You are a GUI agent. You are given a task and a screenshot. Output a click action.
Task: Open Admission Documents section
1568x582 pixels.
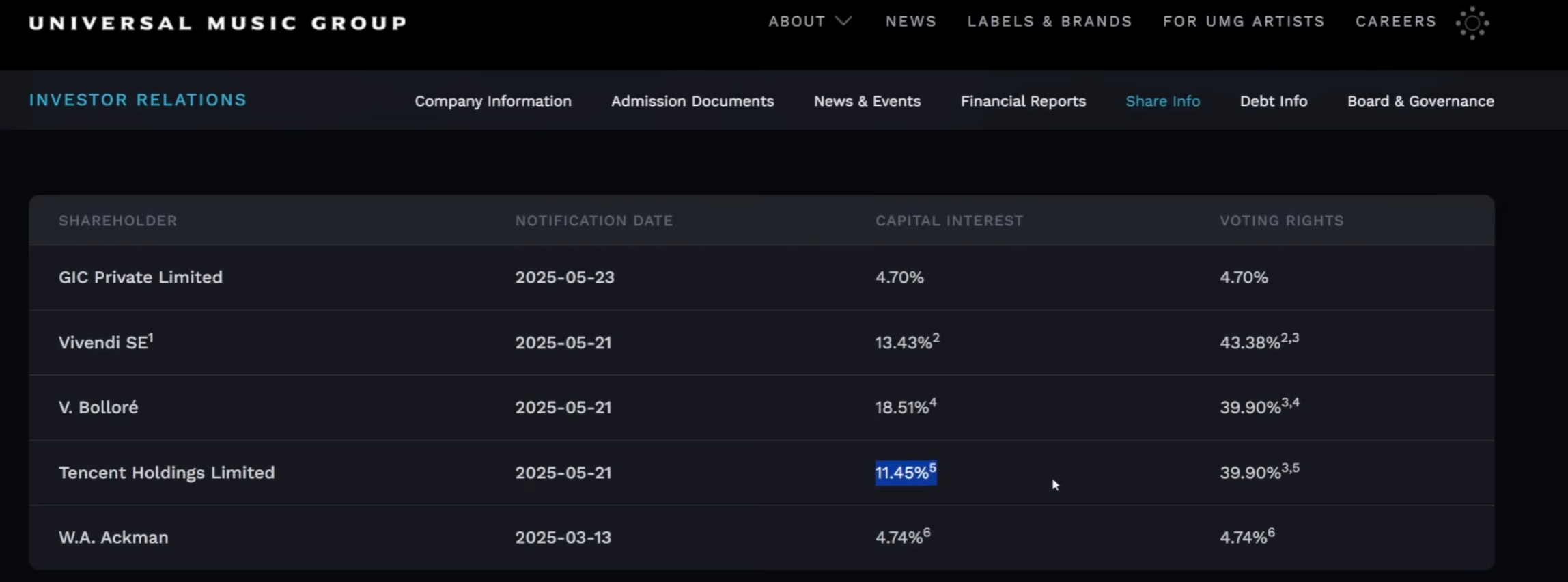pyautogui.click(x=692, y=101)
